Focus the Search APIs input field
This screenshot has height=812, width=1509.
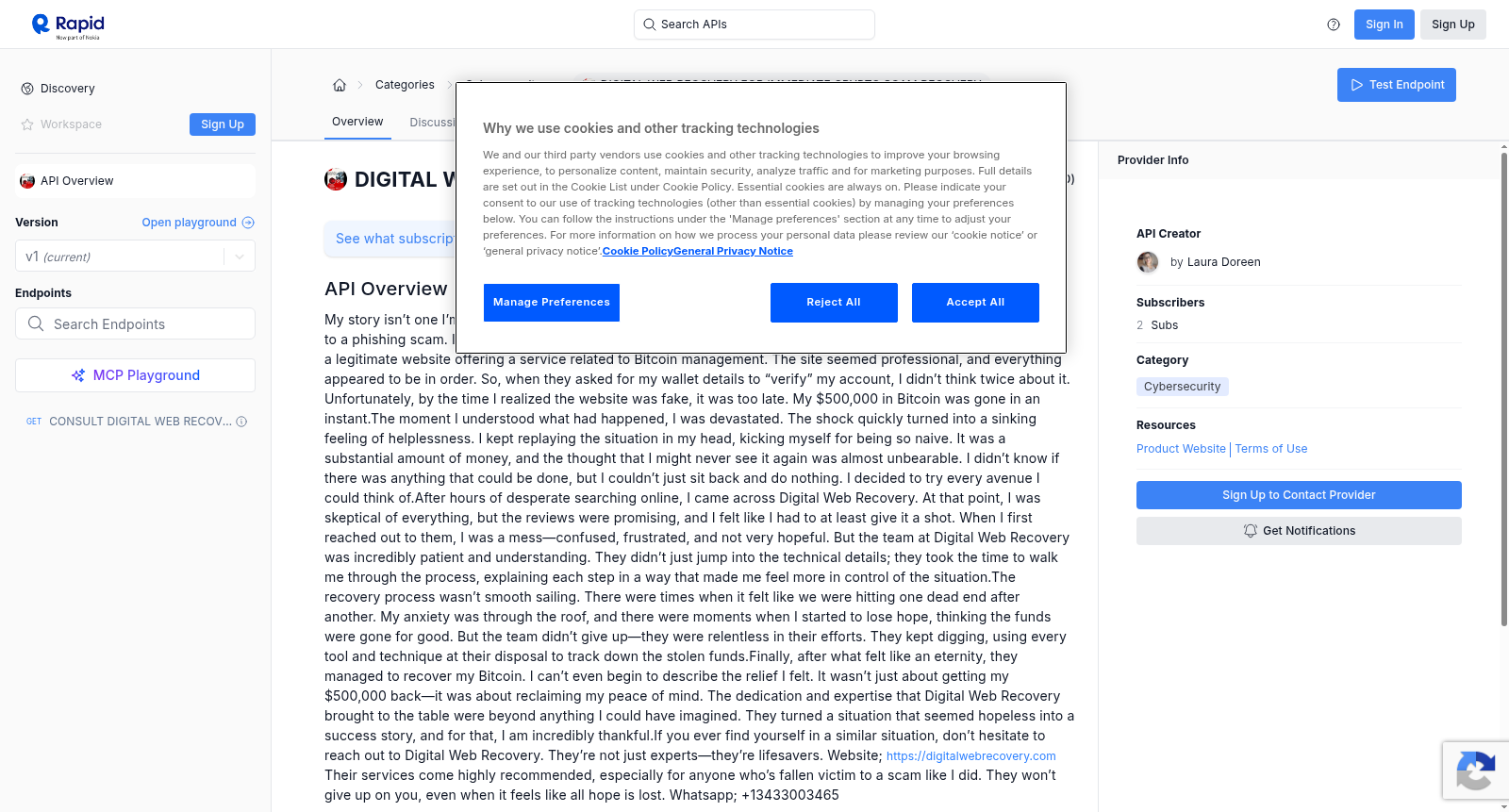pos(754,25)
